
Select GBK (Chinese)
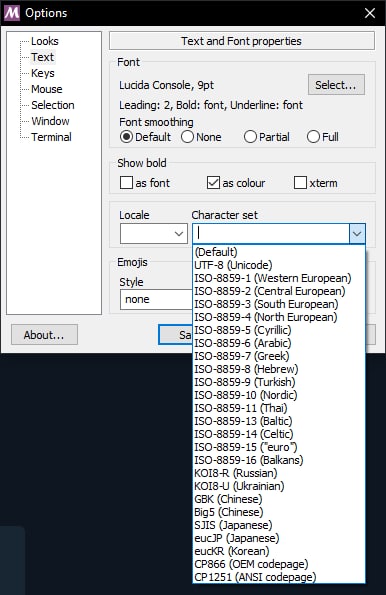(279, 499)
